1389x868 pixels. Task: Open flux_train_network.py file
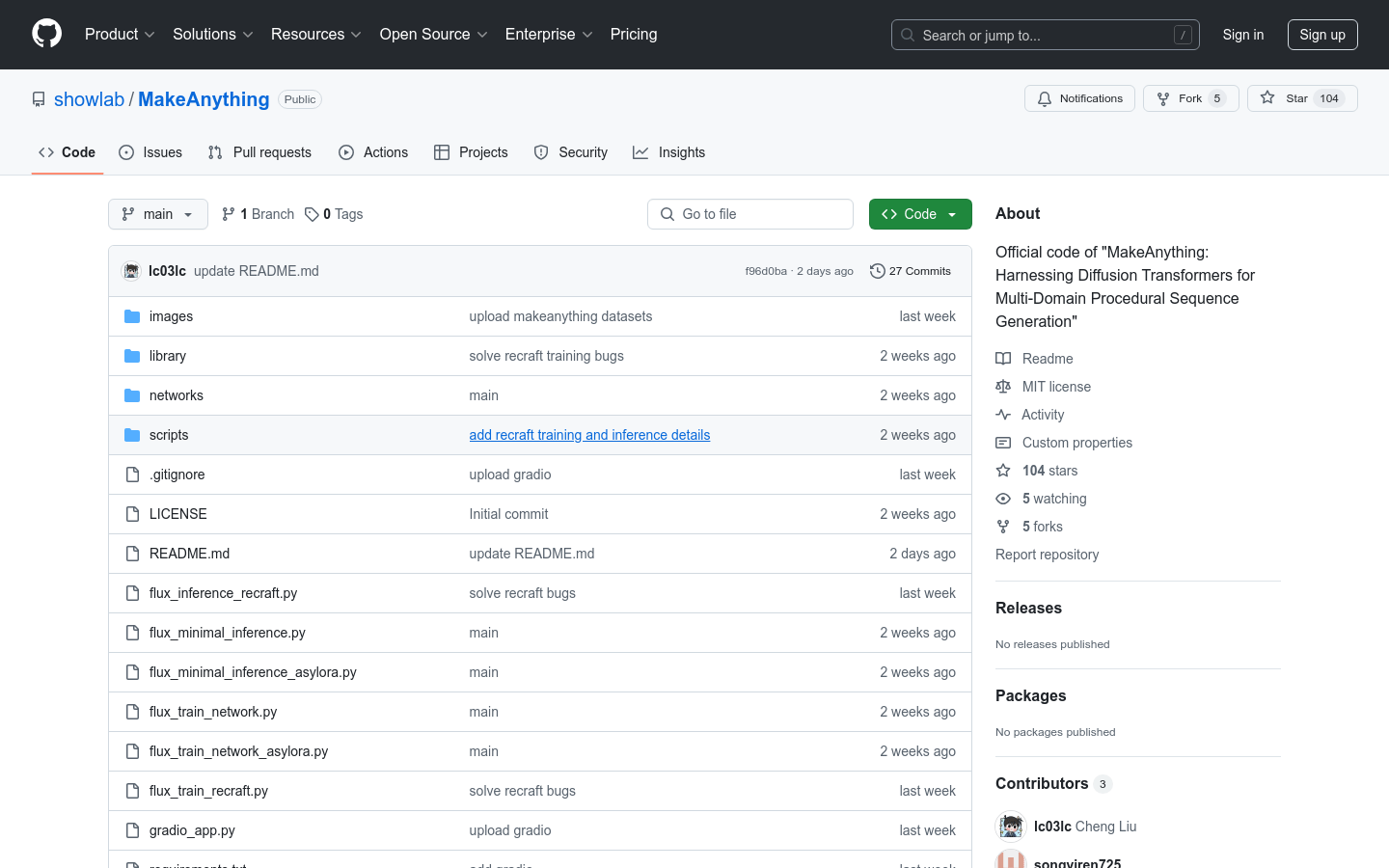point(213,712)
